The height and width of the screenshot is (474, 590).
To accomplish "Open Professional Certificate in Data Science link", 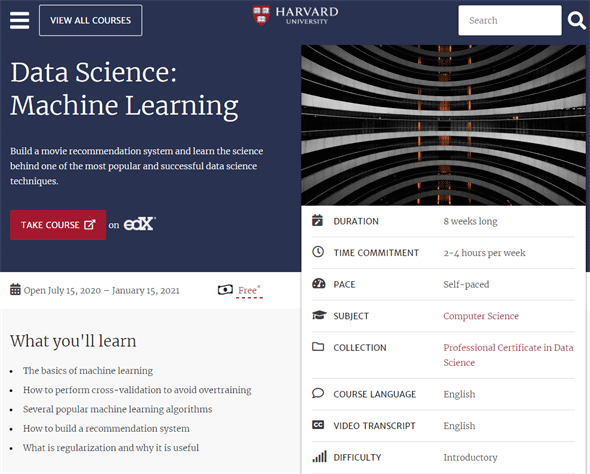I will tap(508, 355).
